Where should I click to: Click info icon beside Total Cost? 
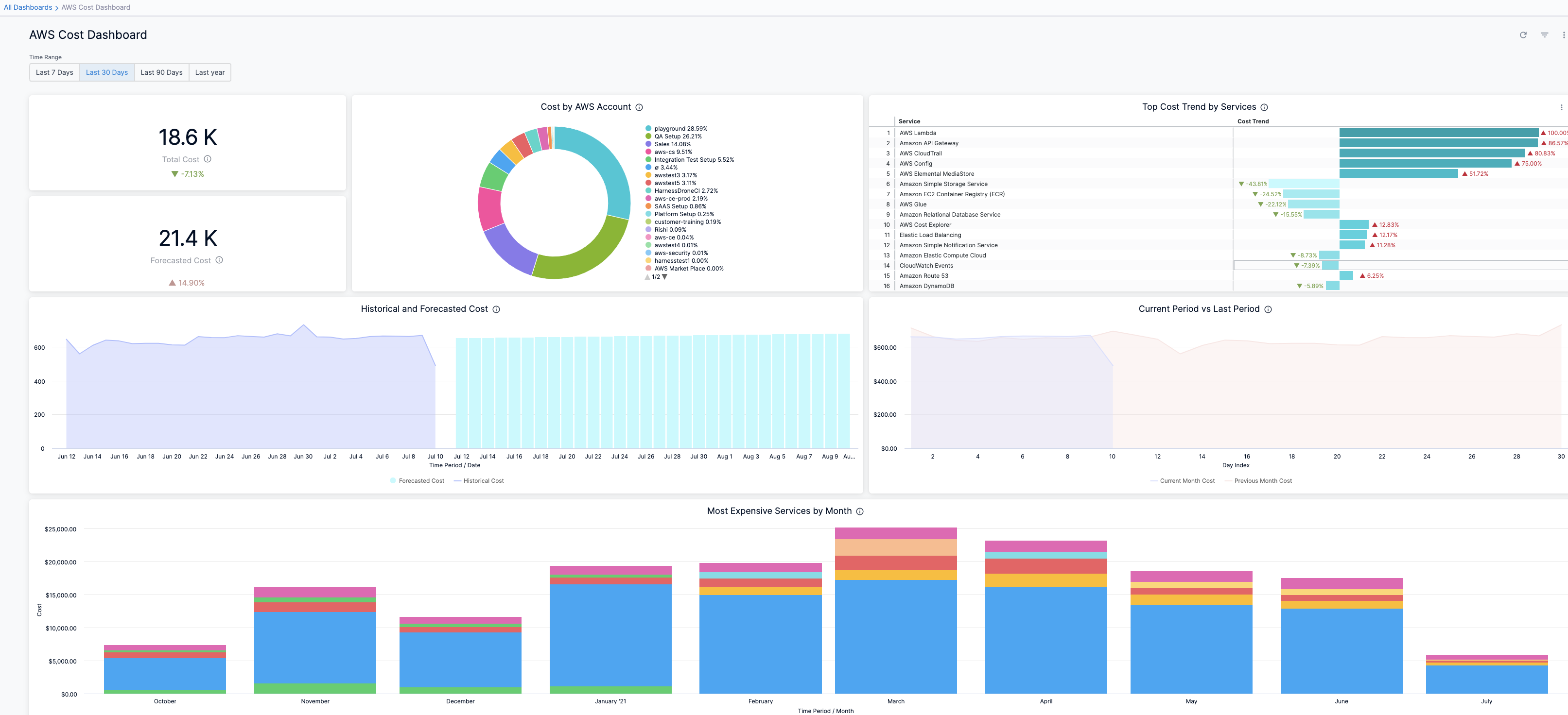click(x=208, y=159)
